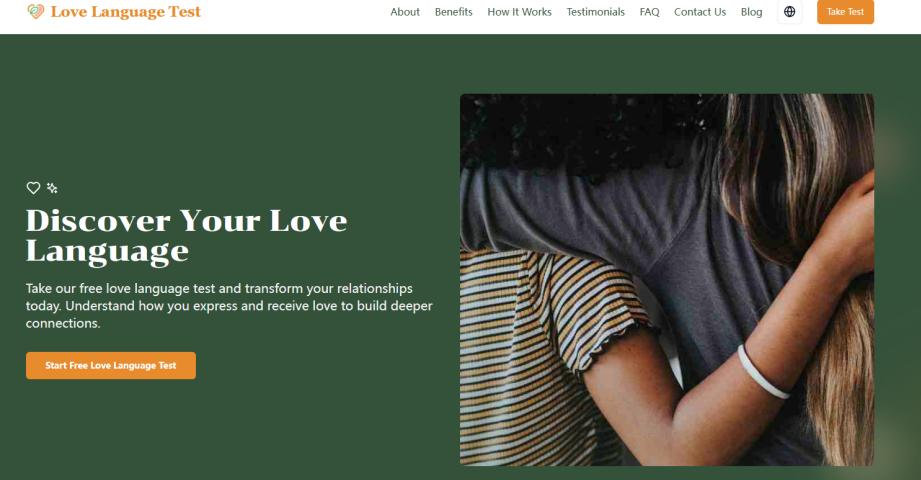
Task: Navigate to Contact Us
Action: pyautogui.click(x=700, y=12)
